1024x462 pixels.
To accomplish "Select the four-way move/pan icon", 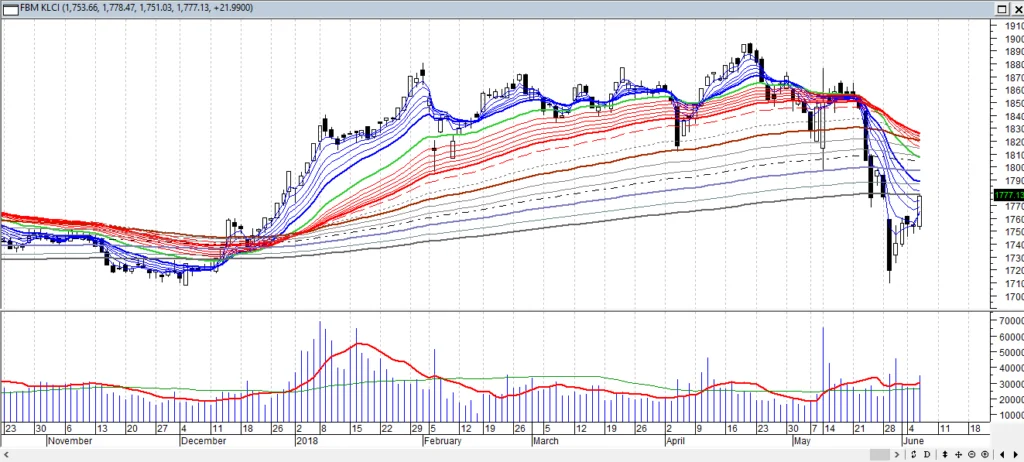I will pos(958,454).
